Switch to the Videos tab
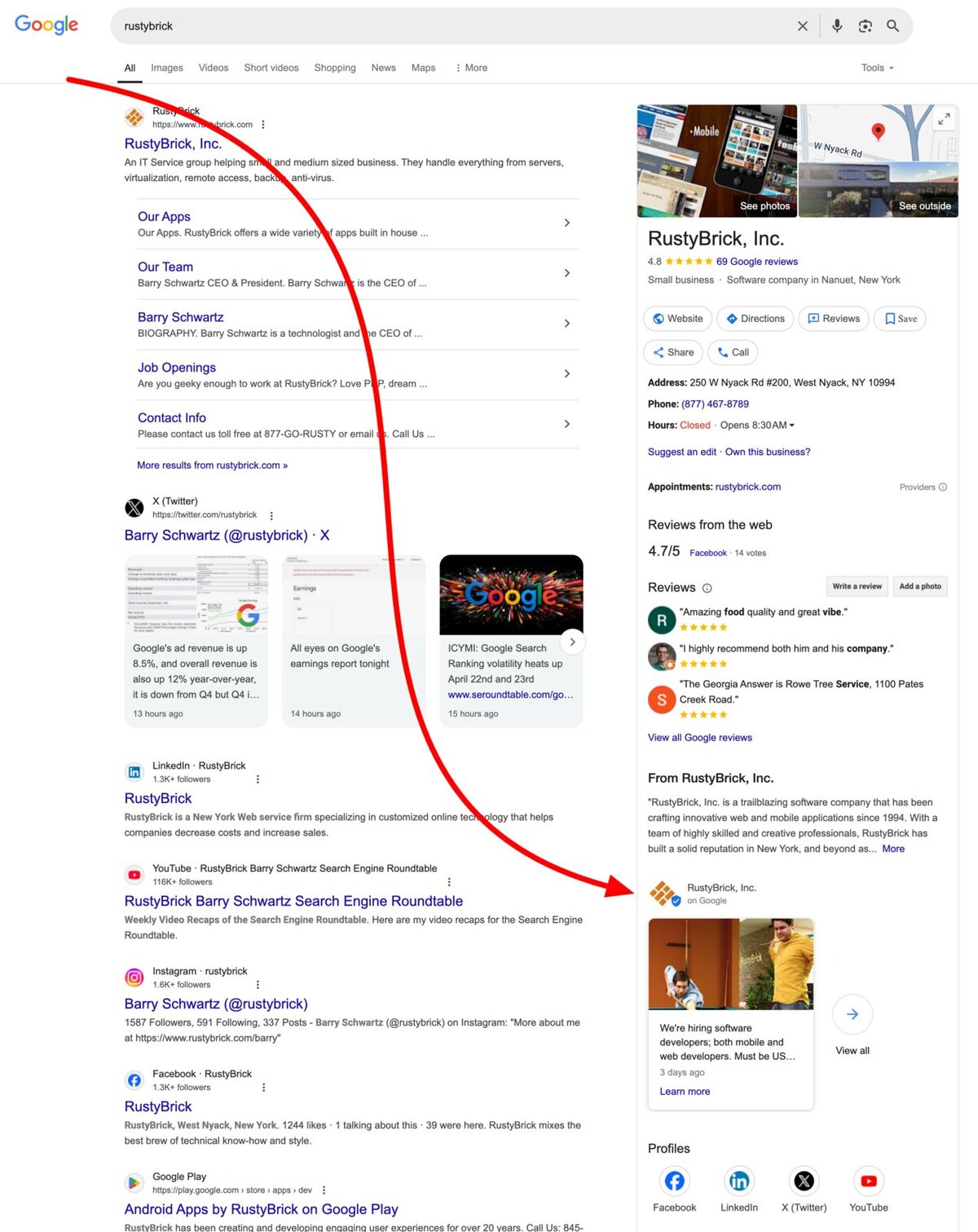The width and height of the screenshot is (978, 1232). point(214,68)
